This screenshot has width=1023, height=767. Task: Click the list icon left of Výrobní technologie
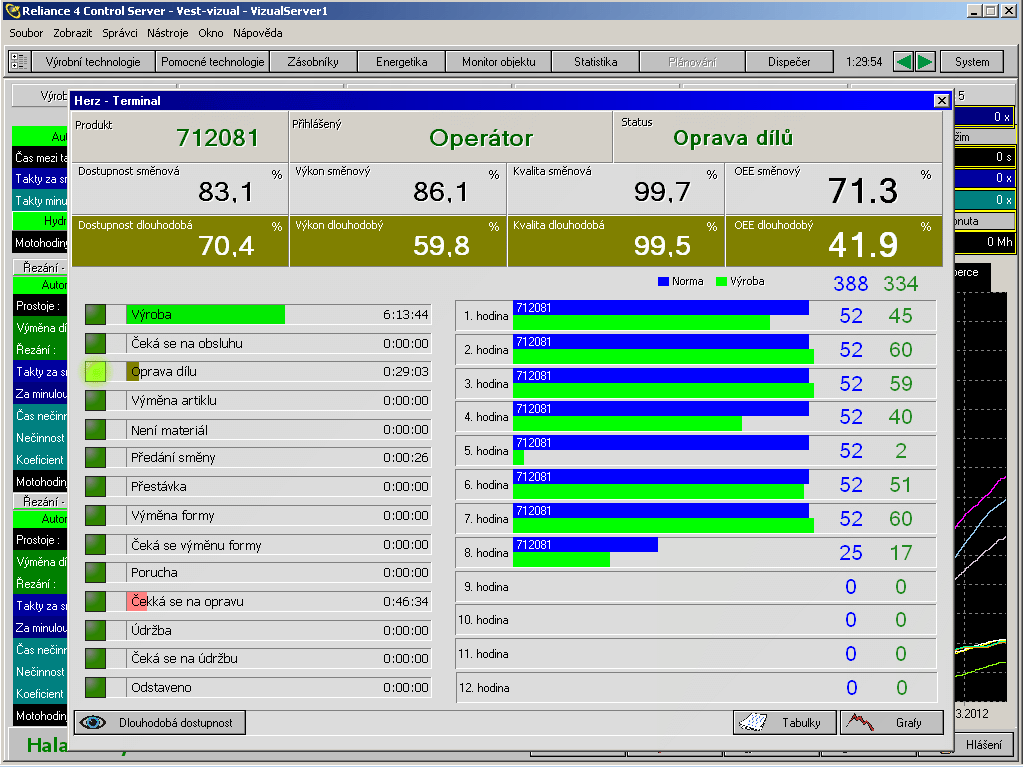click(x=19, y=62)
